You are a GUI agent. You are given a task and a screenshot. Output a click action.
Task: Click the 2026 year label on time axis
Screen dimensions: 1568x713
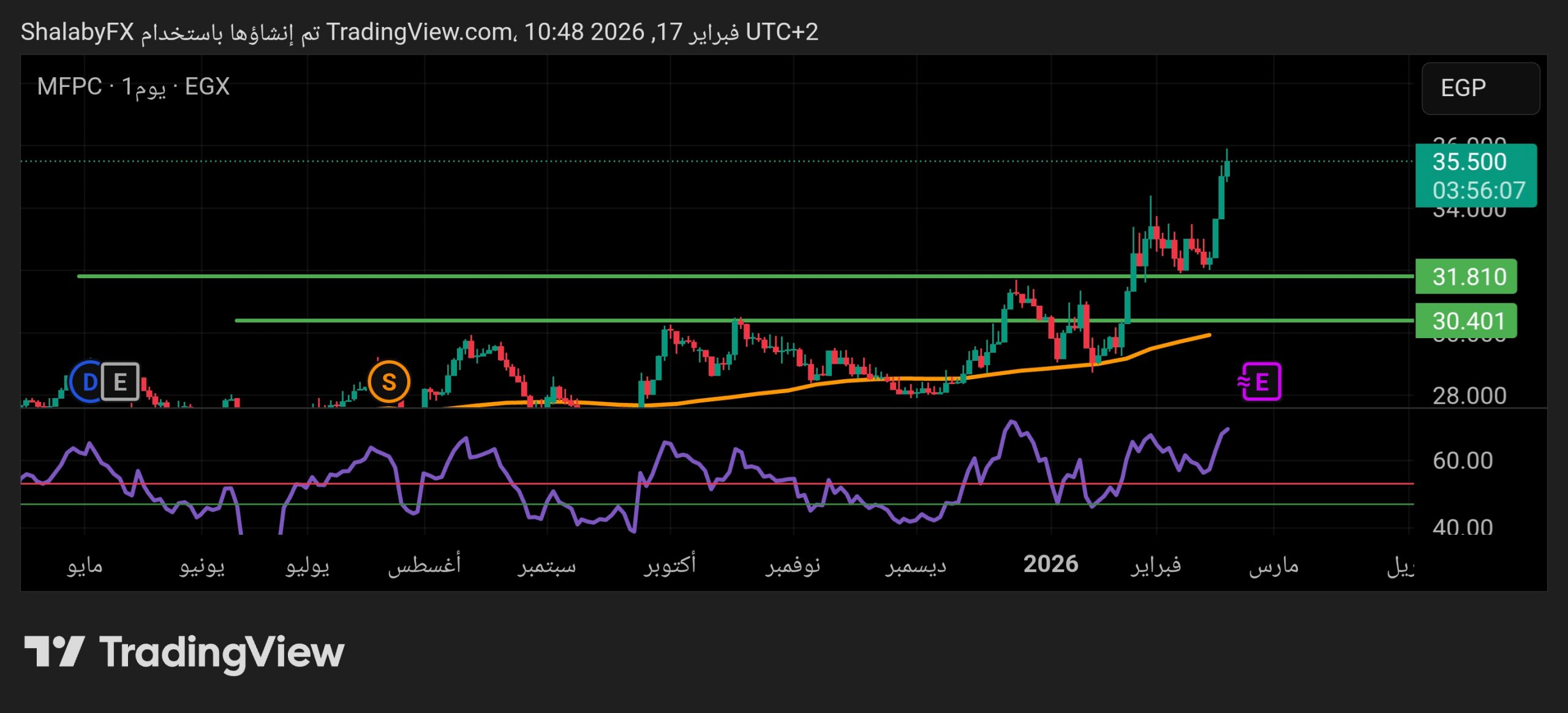coord(1050,564)
